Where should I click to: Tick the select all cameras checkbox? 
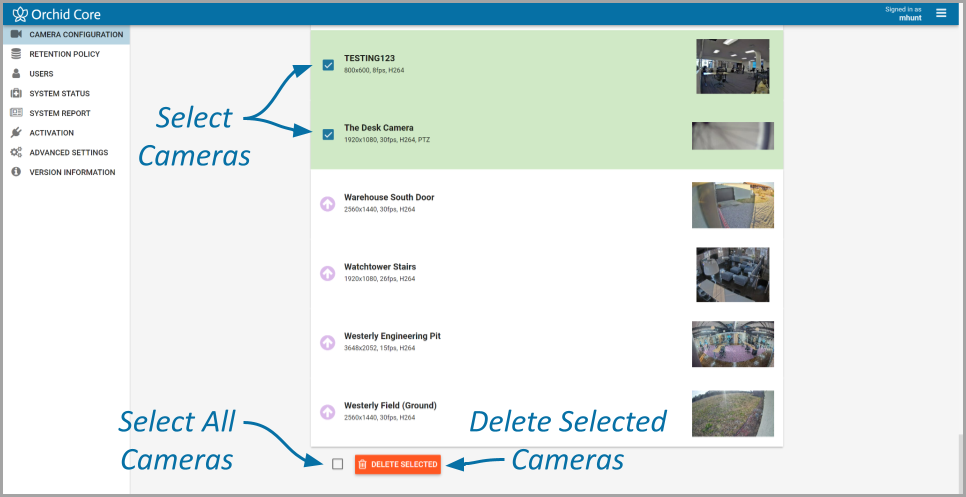click(x=338, y=464)
